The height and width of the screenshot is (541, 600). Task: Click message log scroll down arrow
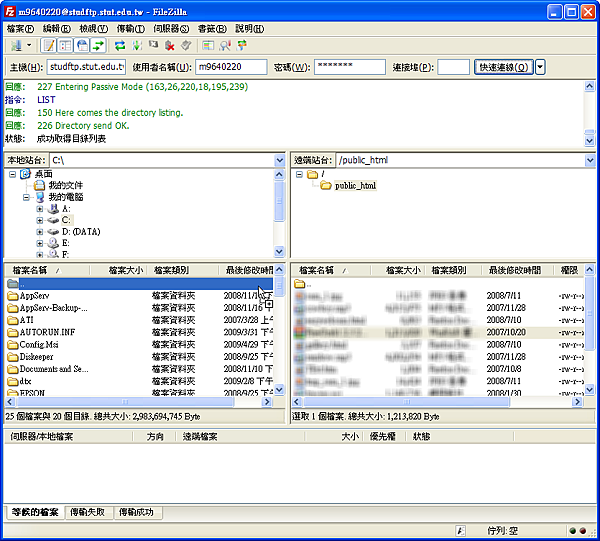[590, 141]
